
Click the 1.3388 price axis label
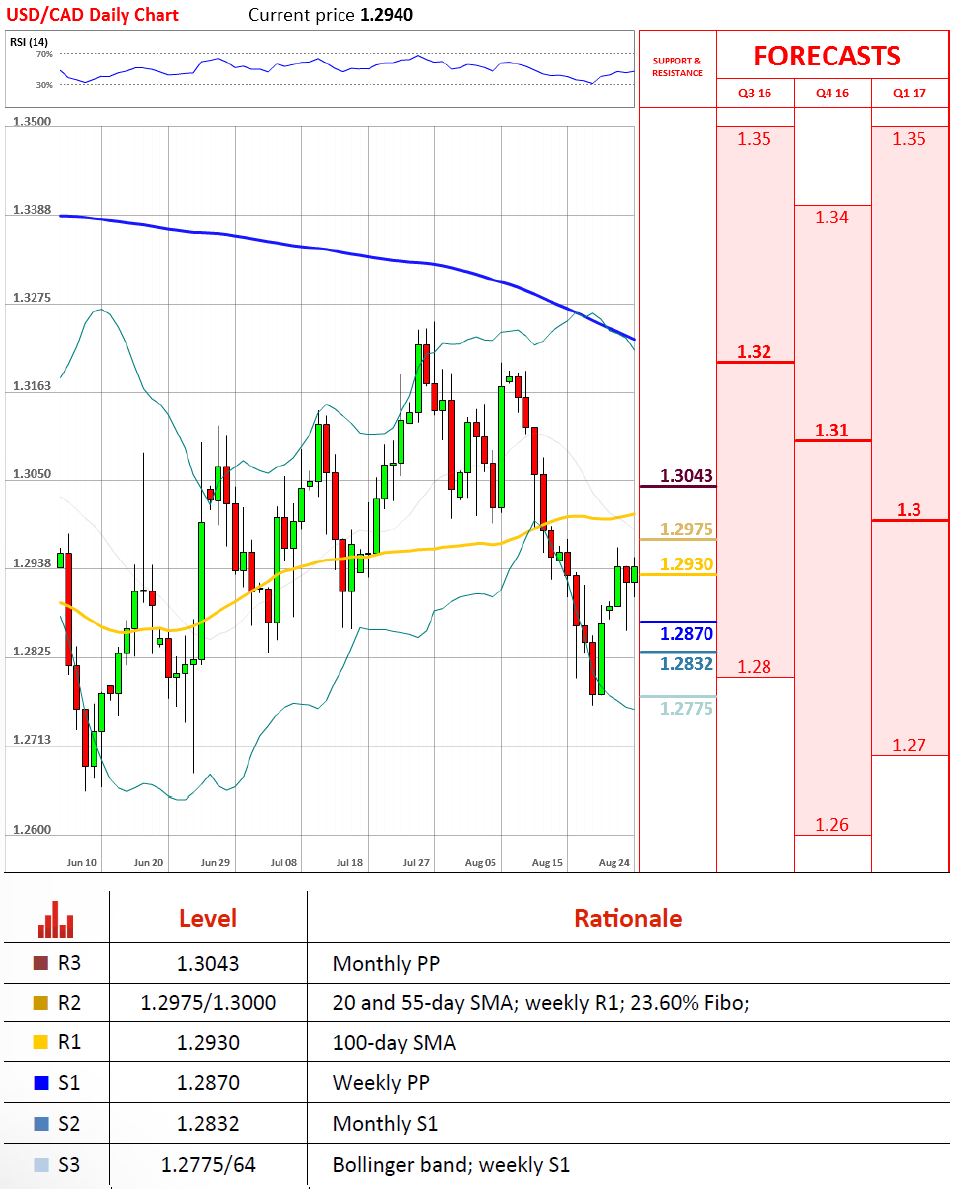(32, 209)
